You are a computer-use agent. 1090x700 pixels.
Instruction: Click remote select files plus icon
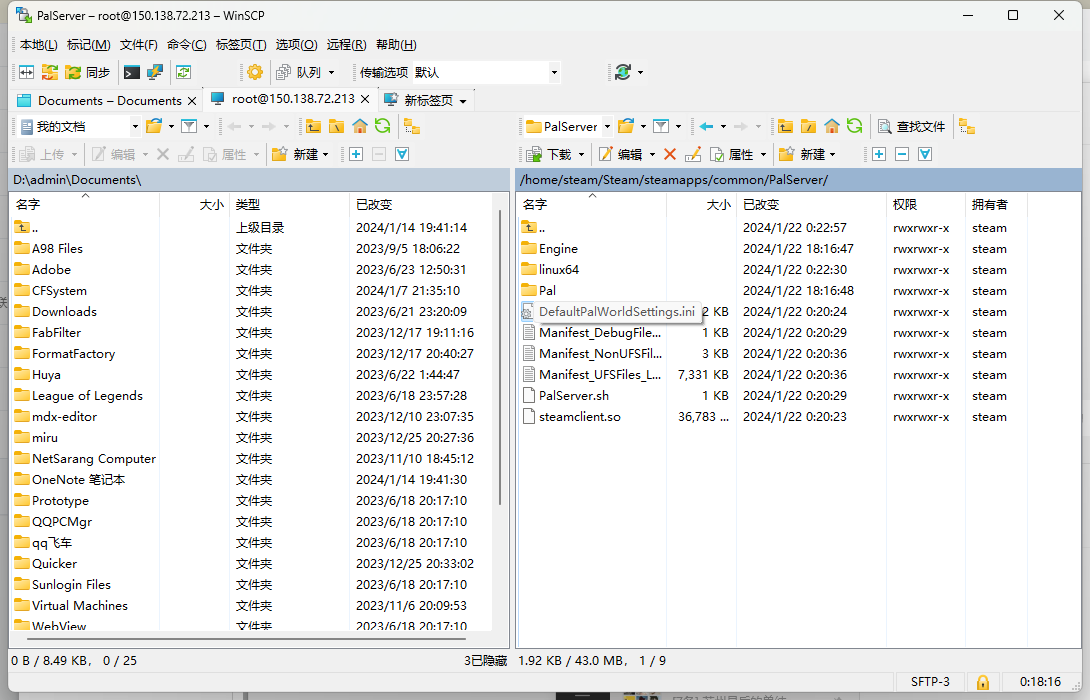[879, 154]
